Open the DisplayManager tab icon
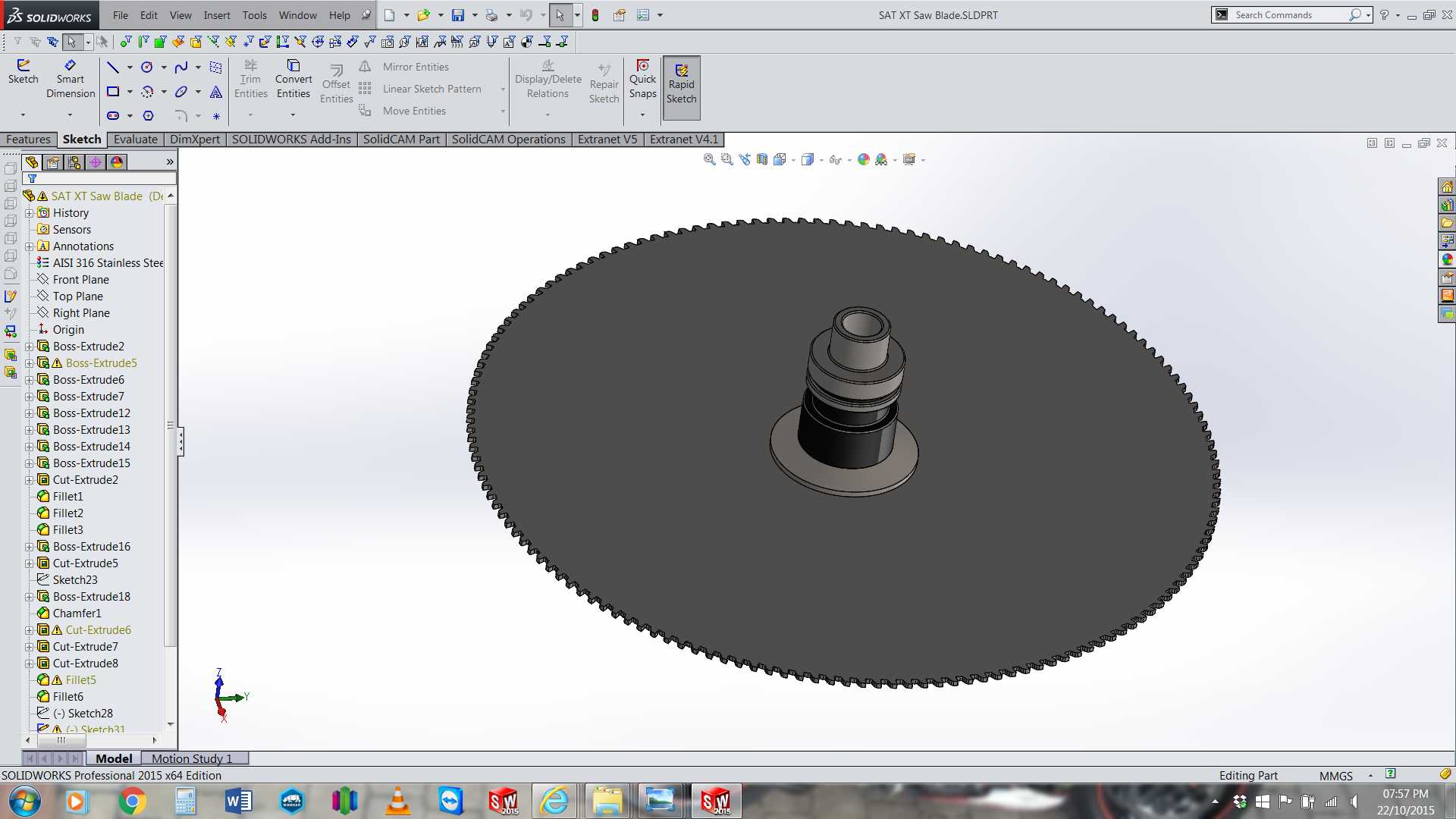1456x819 pixels. (x=117, y=162)
